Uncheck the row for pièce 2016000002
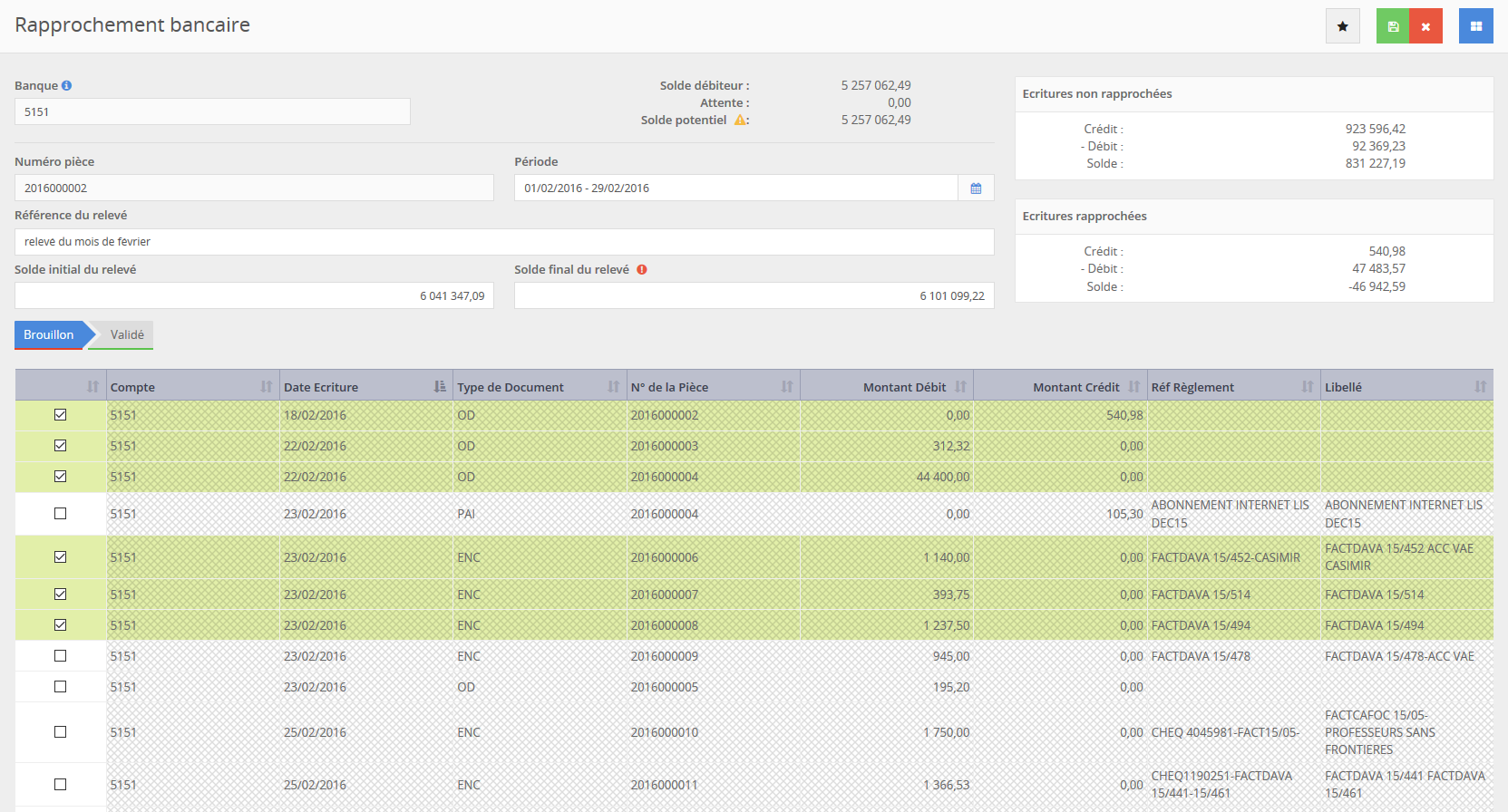The width and height of the screenshot is (1508, 812). coord(61,415)
